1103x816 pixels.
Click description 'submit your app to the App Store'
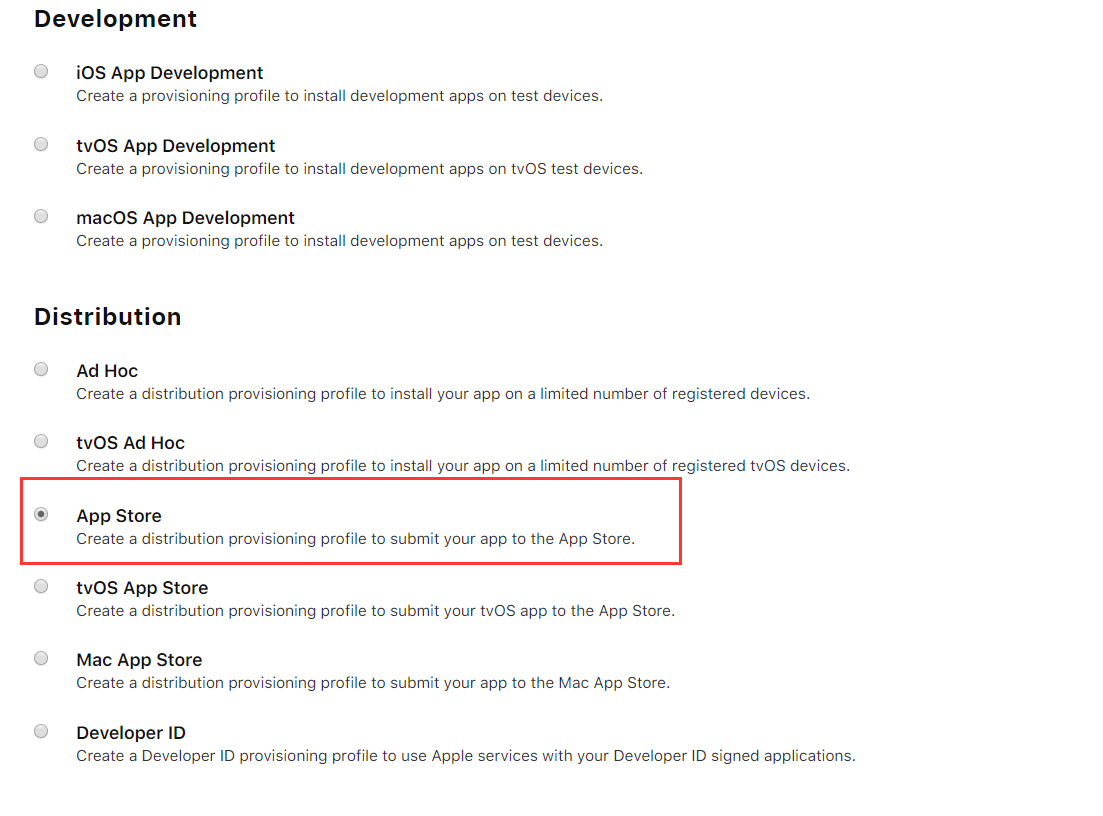355,539
